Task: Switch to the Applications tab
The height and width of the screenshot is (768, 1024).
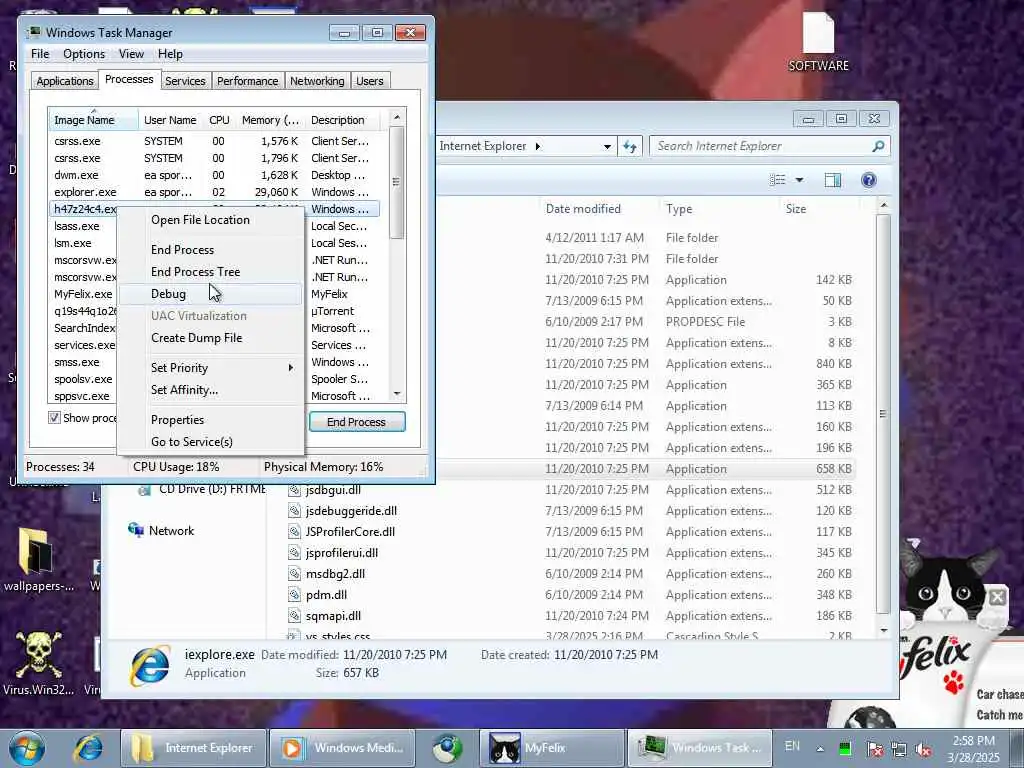Action: pyautogui.click(x=65, y=81)
